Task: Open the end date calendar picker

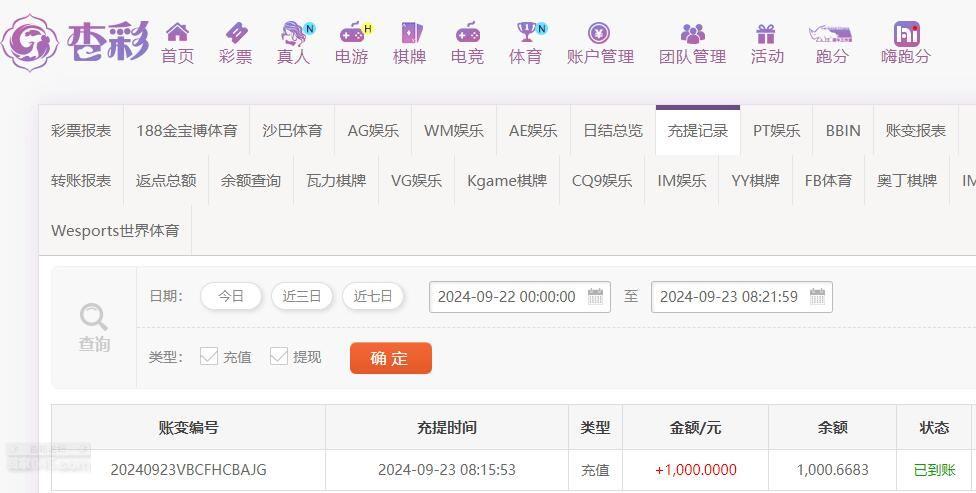Action: point(817,296)
